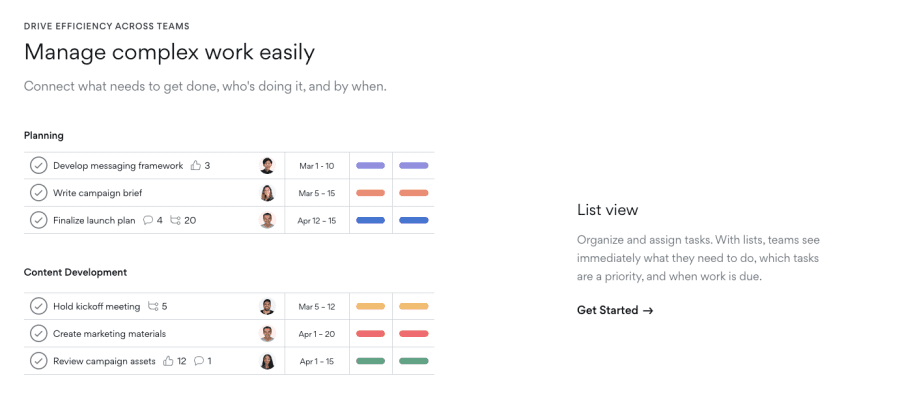This screenshot has width=900, height=419.
Task: Click comment icon on Finalize launch plan
Action: click(x=148, y=220)
